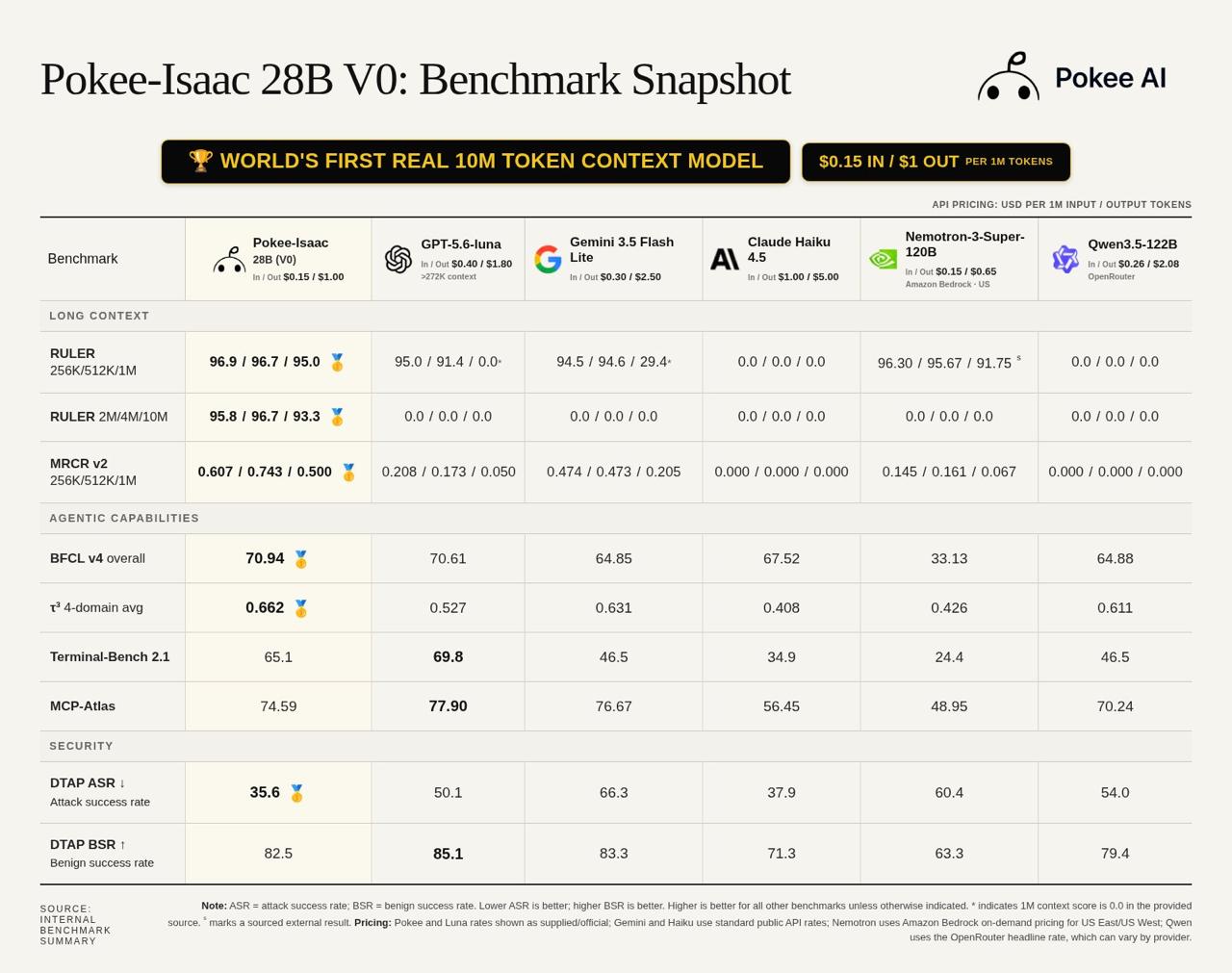The height and width of the screenshot is (973, 1232).
Task: Click the Qwen3.5-122B header name
Action: 1133,244
